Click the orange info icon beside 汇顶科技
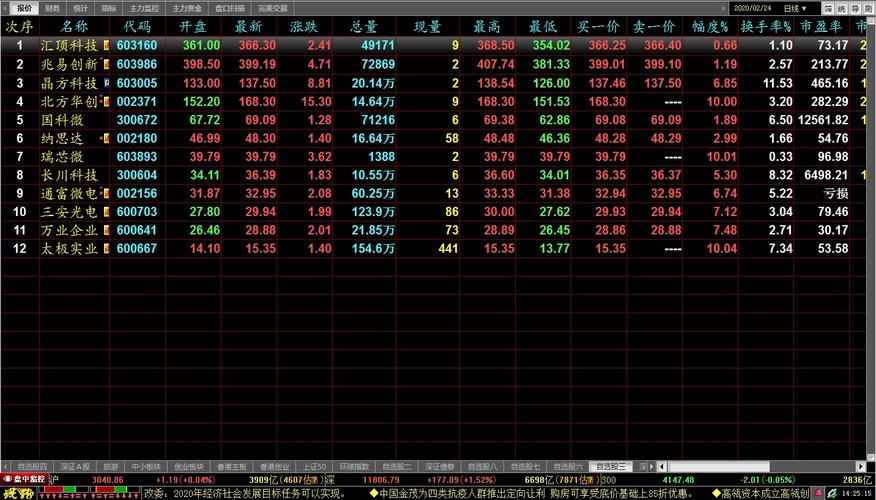The height and width of the screenshot is (500, 876). click(106, 45)
